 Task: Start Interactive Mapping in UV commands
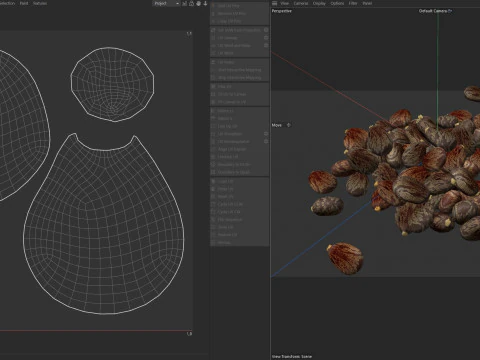[239, 70]
